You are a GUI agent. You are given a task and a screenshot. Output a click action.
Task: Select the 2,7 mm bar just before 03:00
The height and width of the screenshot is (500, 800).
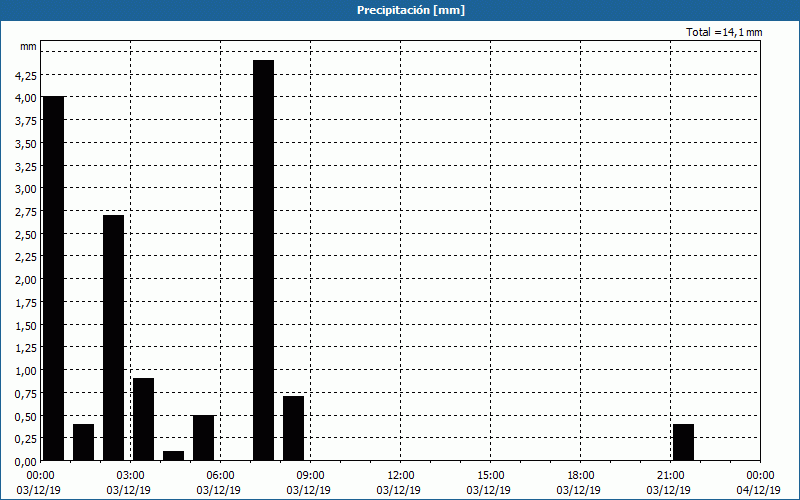click(x=114, y=338)
